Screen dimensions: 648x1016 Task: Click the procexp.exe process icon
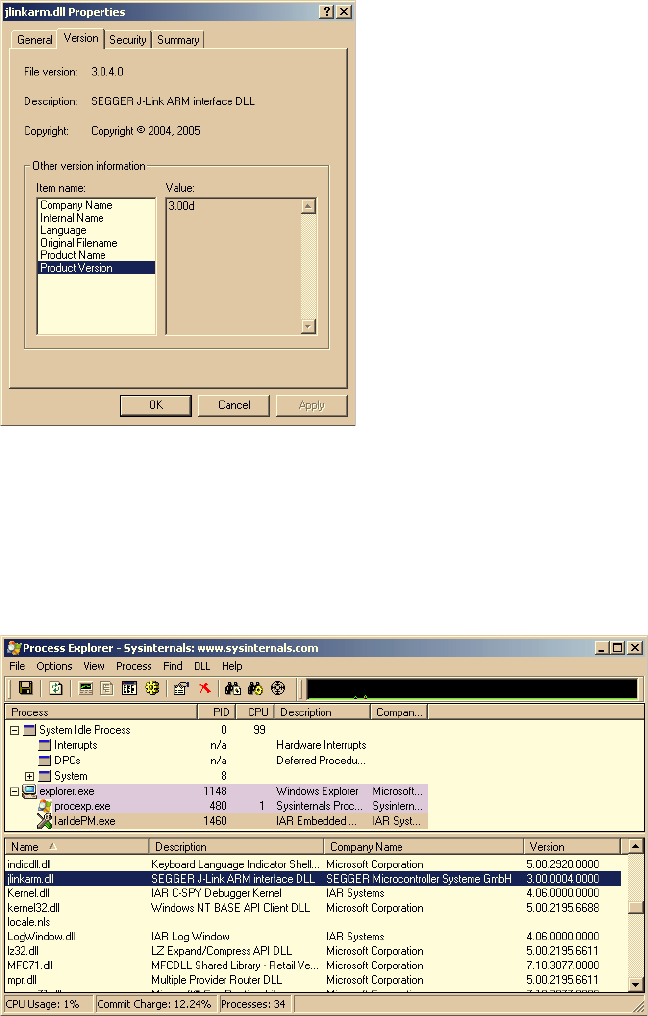[x=45, y=806]
